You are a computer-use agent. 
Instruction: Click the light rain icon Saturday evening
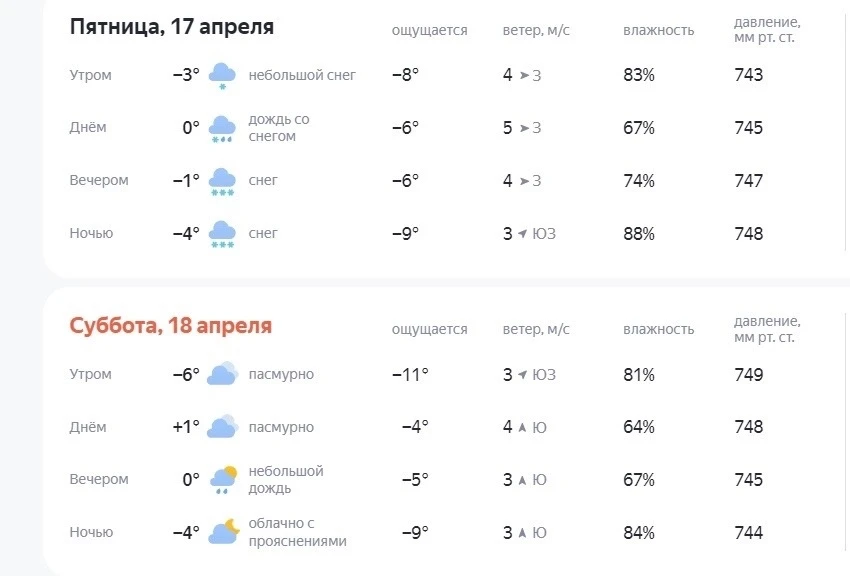[x=223, y=480]
